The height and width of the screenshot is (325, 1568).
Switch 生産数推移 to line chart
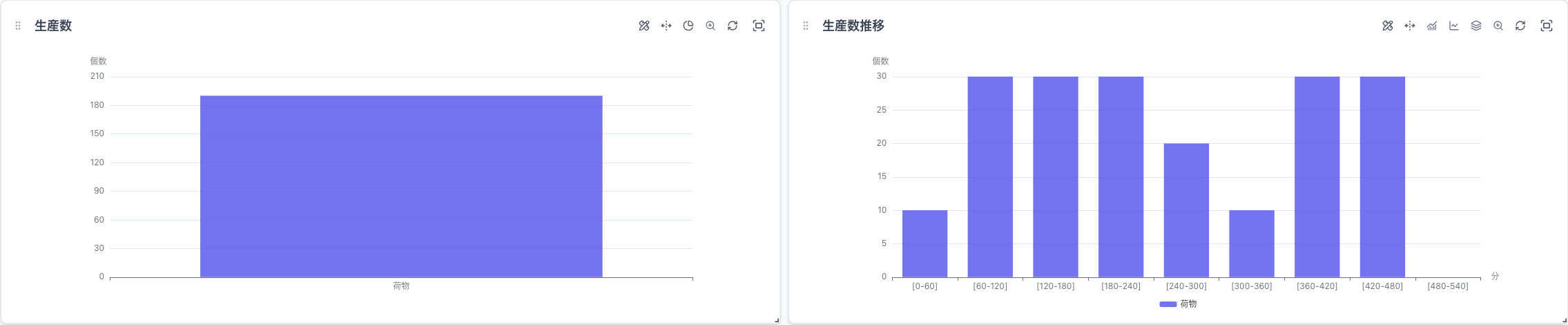1453,26
